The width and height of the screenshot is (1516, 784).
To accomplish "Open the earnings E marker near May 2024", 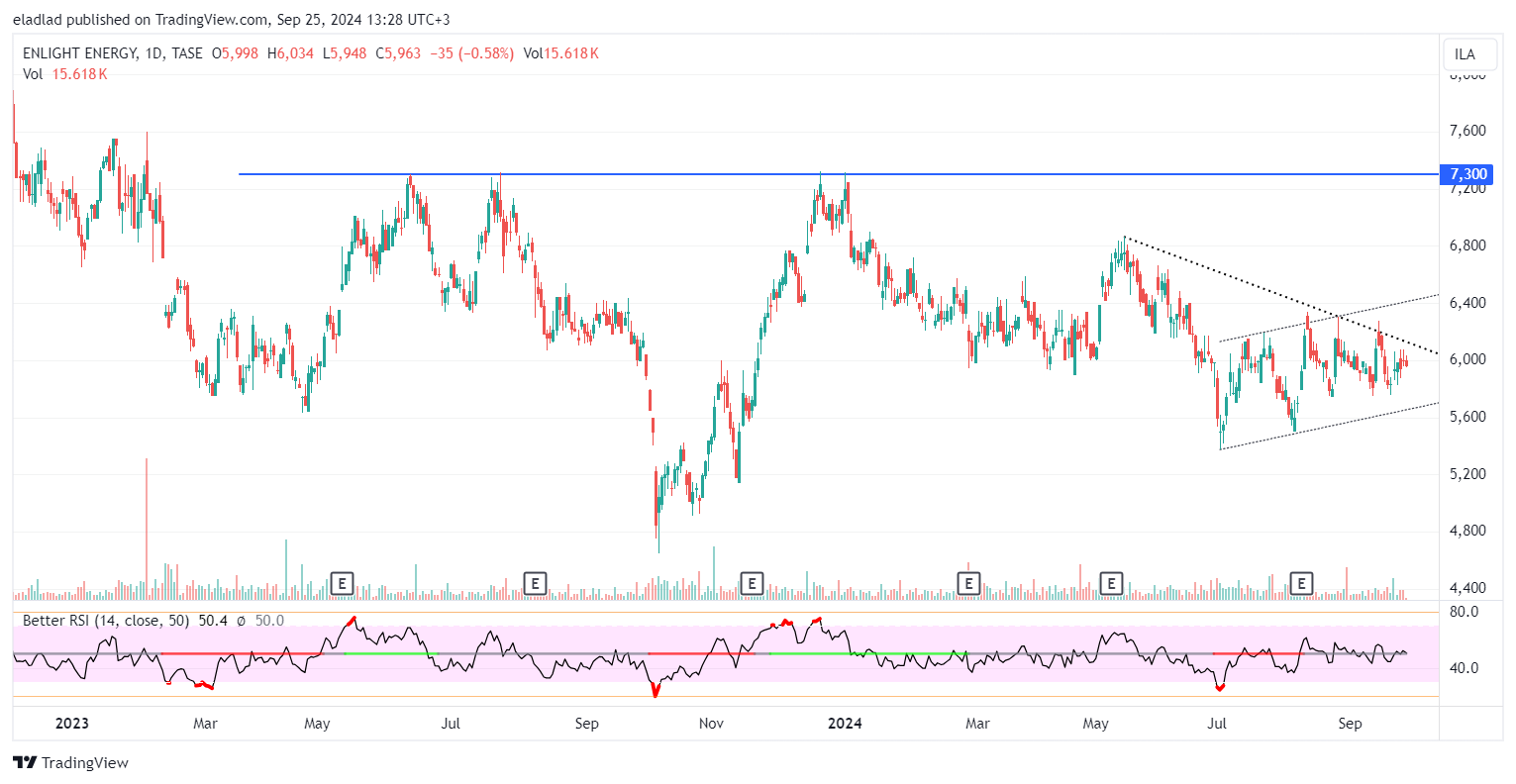I will pos(1111,583).
